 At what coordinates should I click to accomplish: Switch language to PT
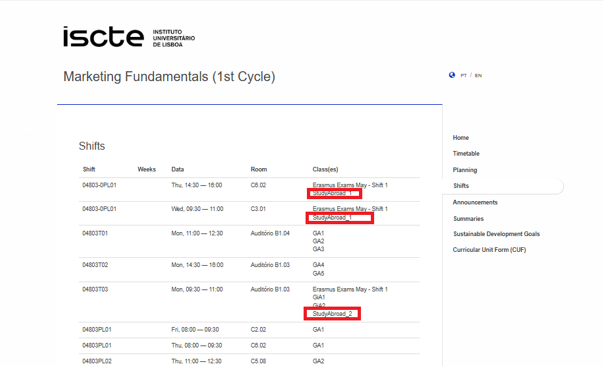coord(463,75)
